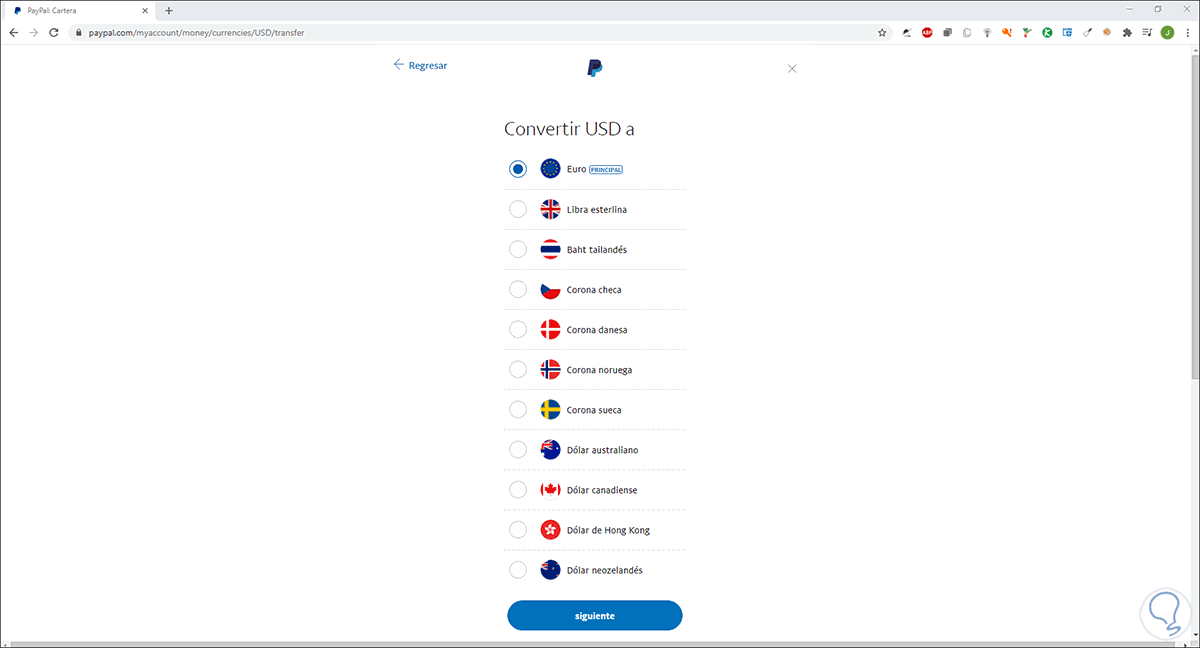Image resolution: width=1200 pixels, height=648 pixels.
Task: Pick the Dólar neozelandés radio button
Action: 518,569
